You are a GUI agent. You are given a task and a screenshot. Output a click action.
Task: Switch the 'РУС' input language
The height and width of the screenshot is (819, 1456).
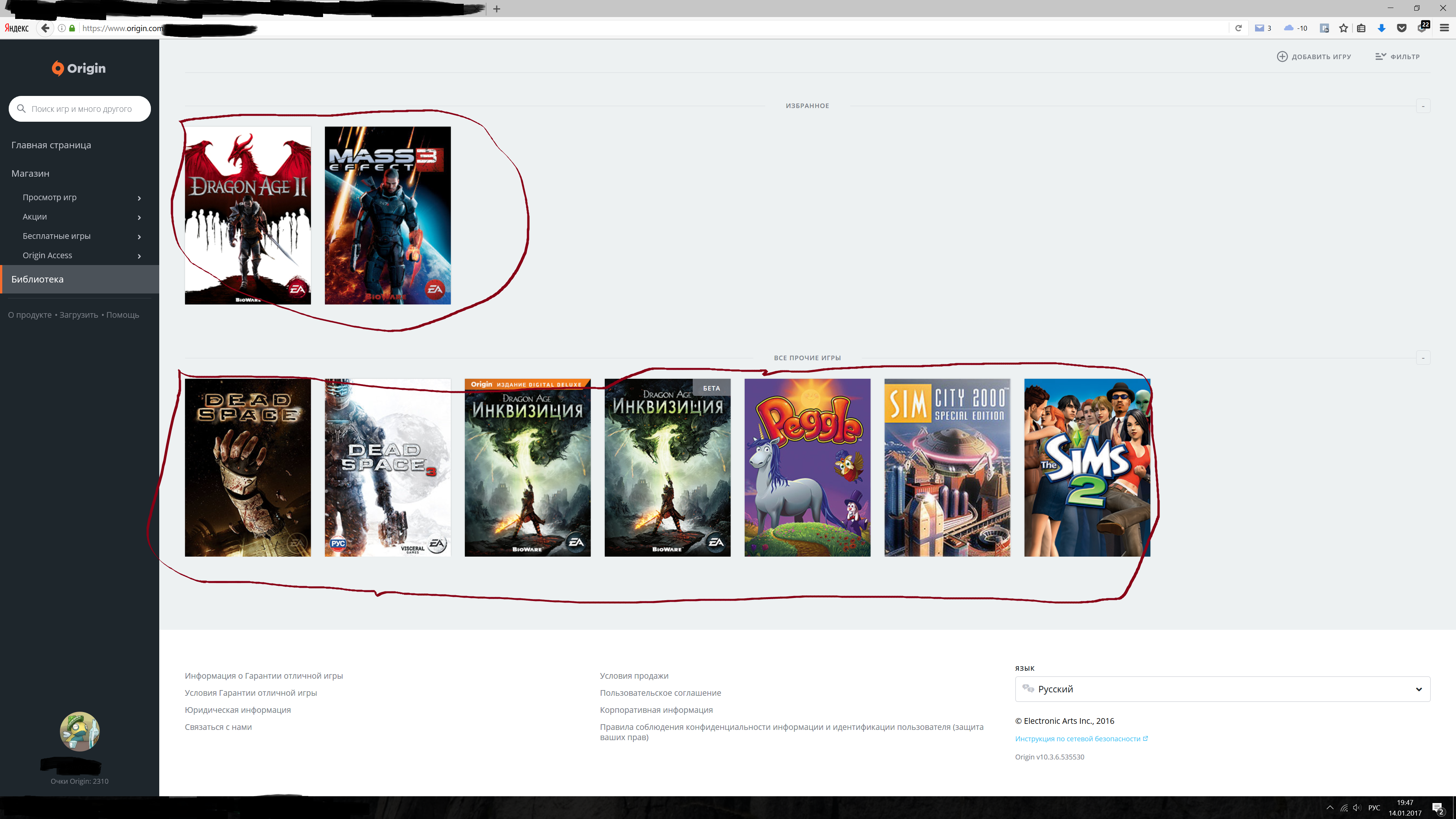[x=1374, y=808]
